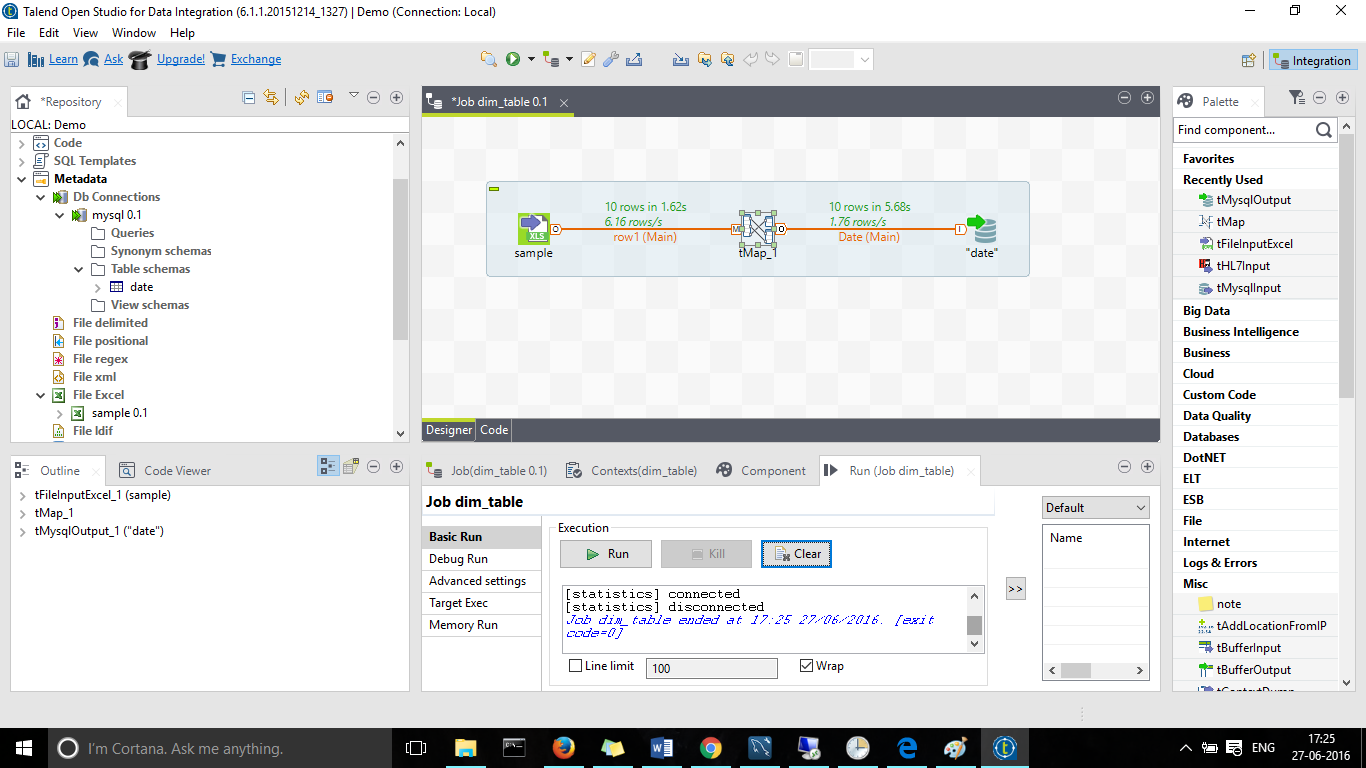This screenshot has width=1366, height=768.
Task: Collapse the Metadata tree node
Action: tap(22, 178)
